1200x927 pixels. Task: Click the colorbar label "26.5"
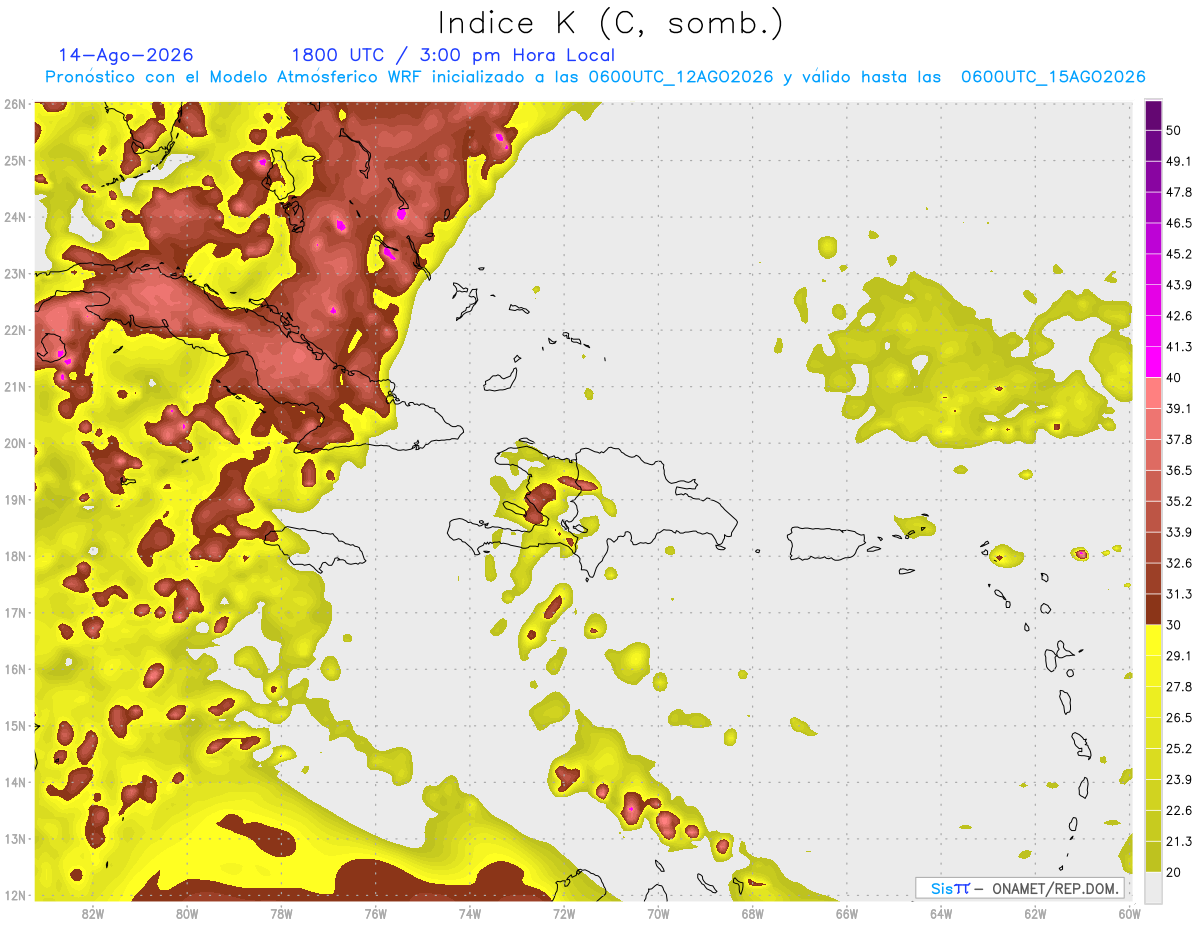point(1179,717)
